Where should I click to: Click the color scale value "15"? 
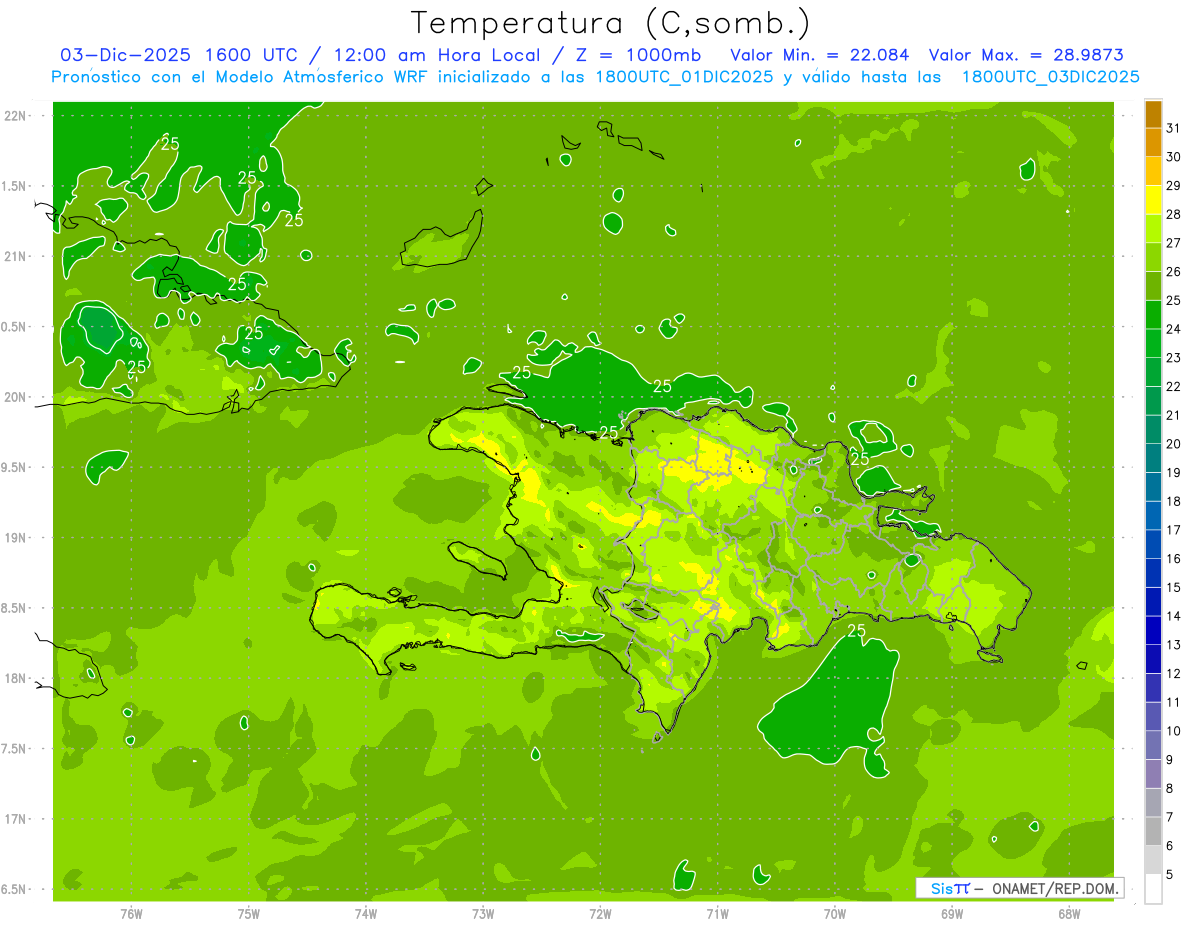[x=1174, y=588]
